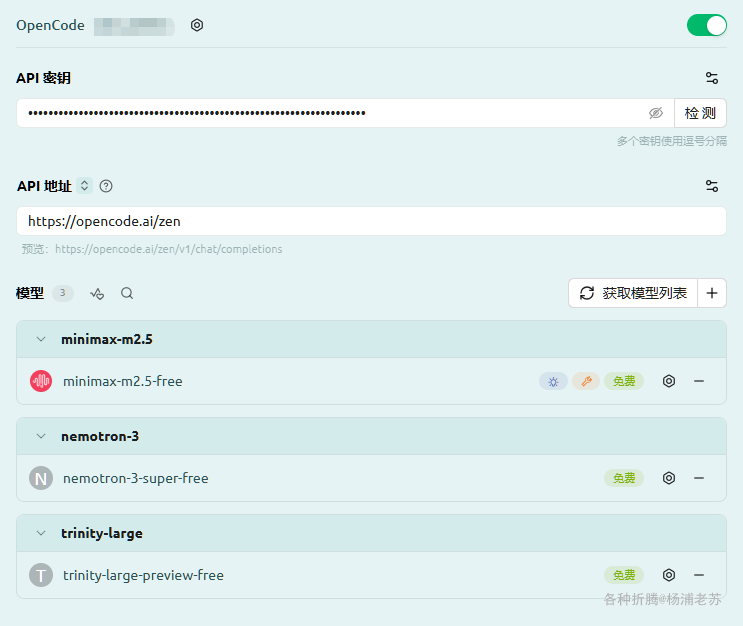Click nemotron N avatar icon

[x=41, y=478]
